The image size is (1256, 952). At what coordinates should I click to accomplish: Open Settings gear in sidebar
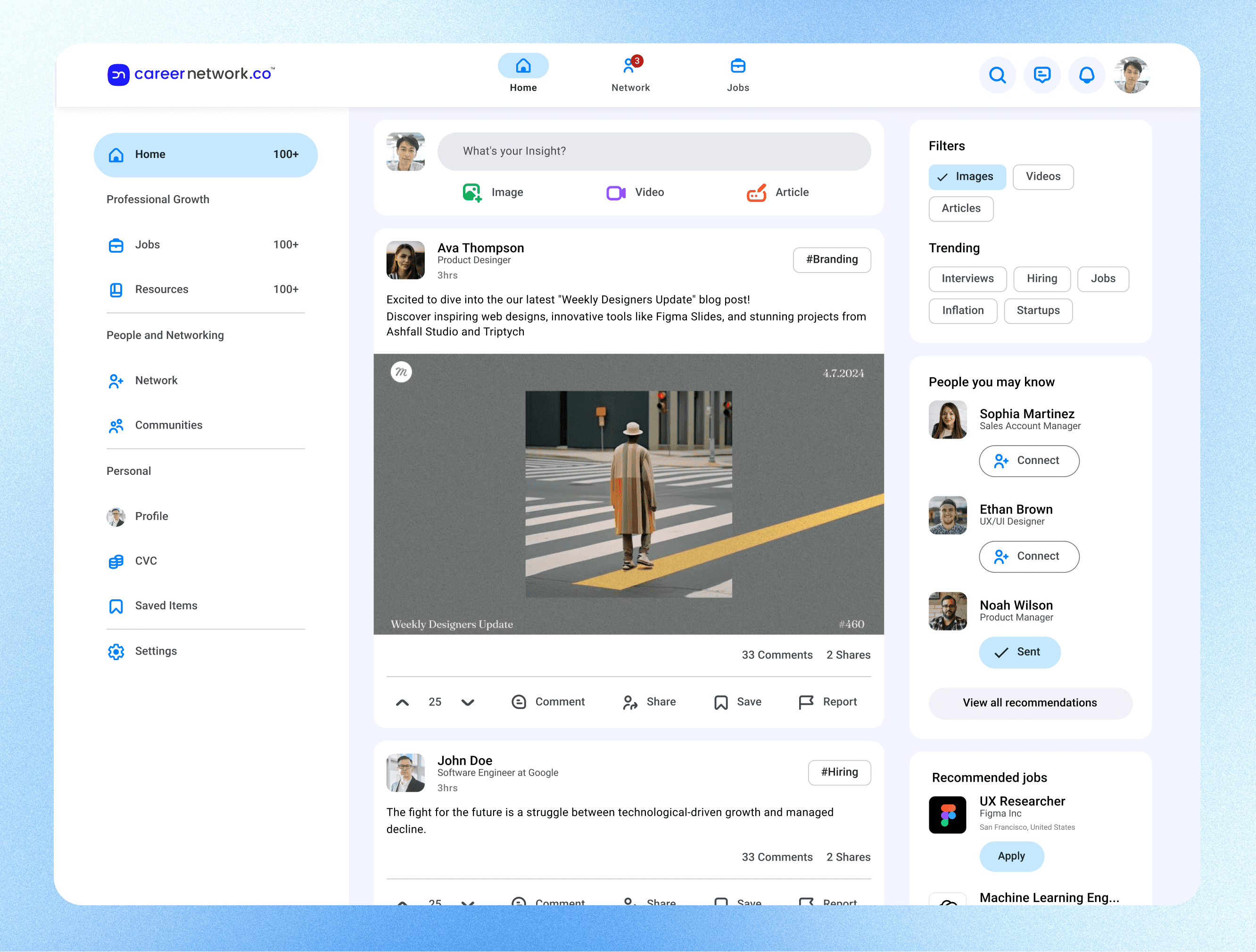(x=116, y=651)
